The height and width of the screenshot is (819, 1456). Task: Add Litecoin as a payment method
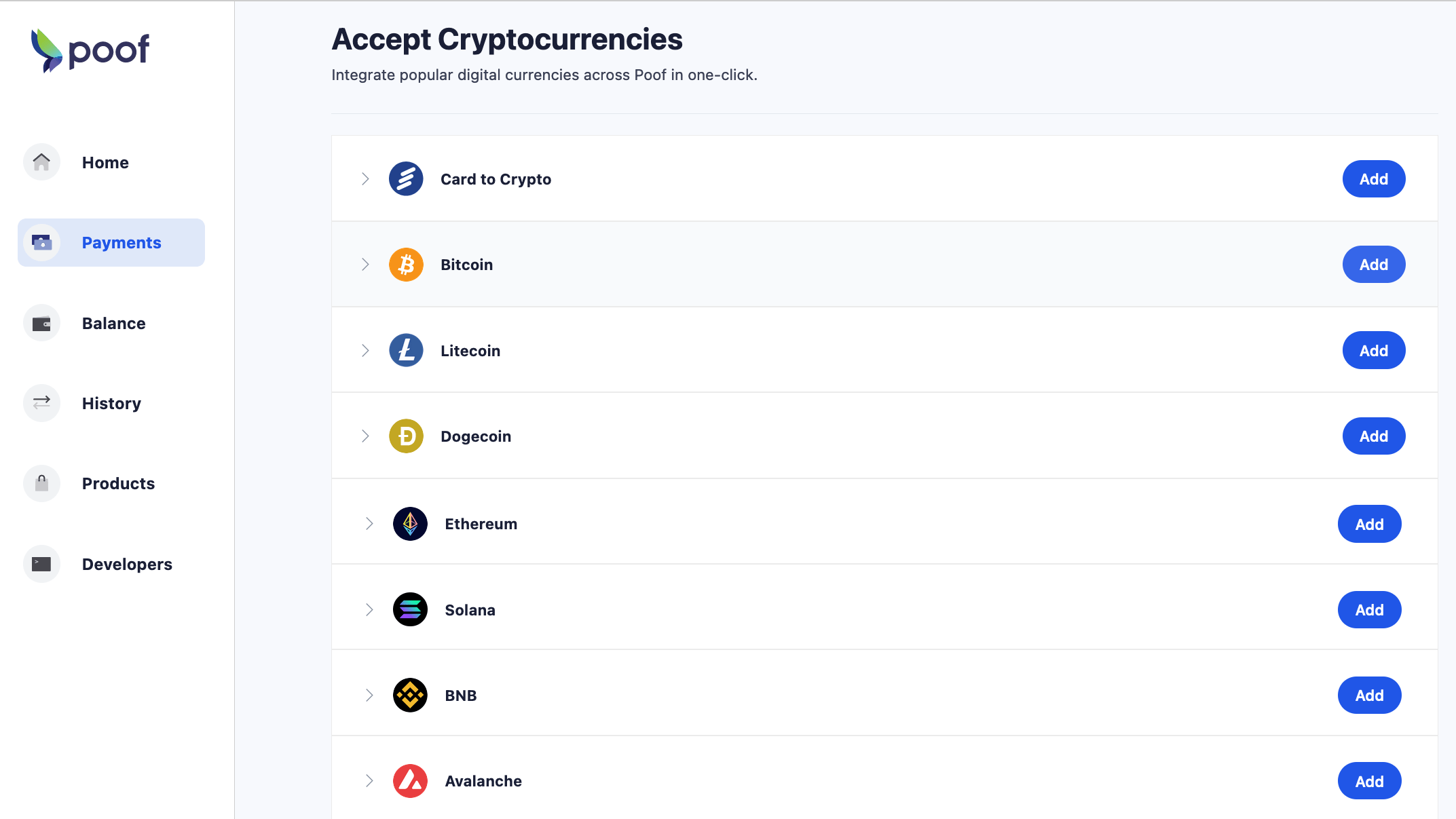tap(1373, 351)
